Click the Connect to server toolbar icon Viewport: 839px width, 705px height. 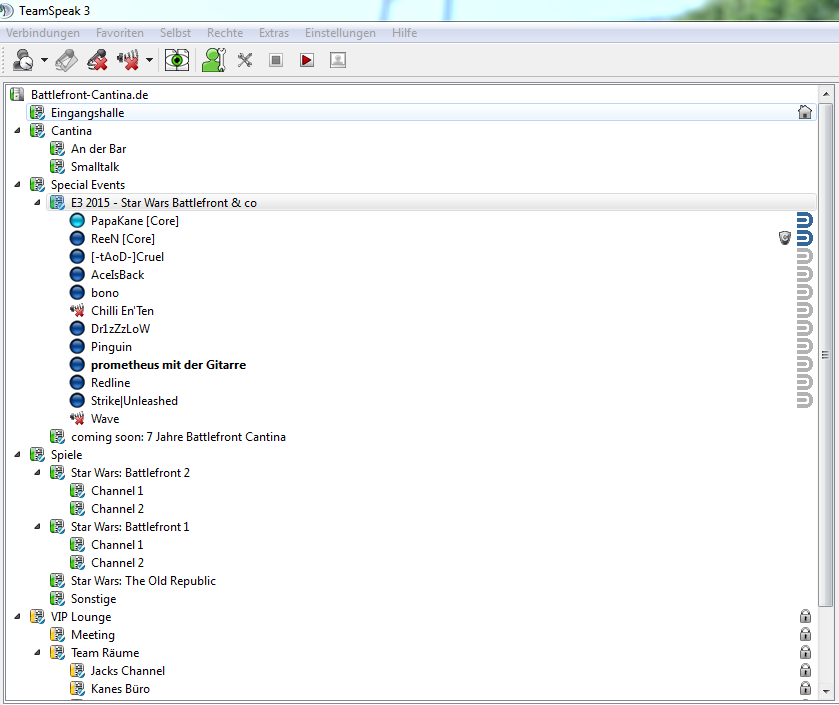pyautogui.click(x=22, y=60)
